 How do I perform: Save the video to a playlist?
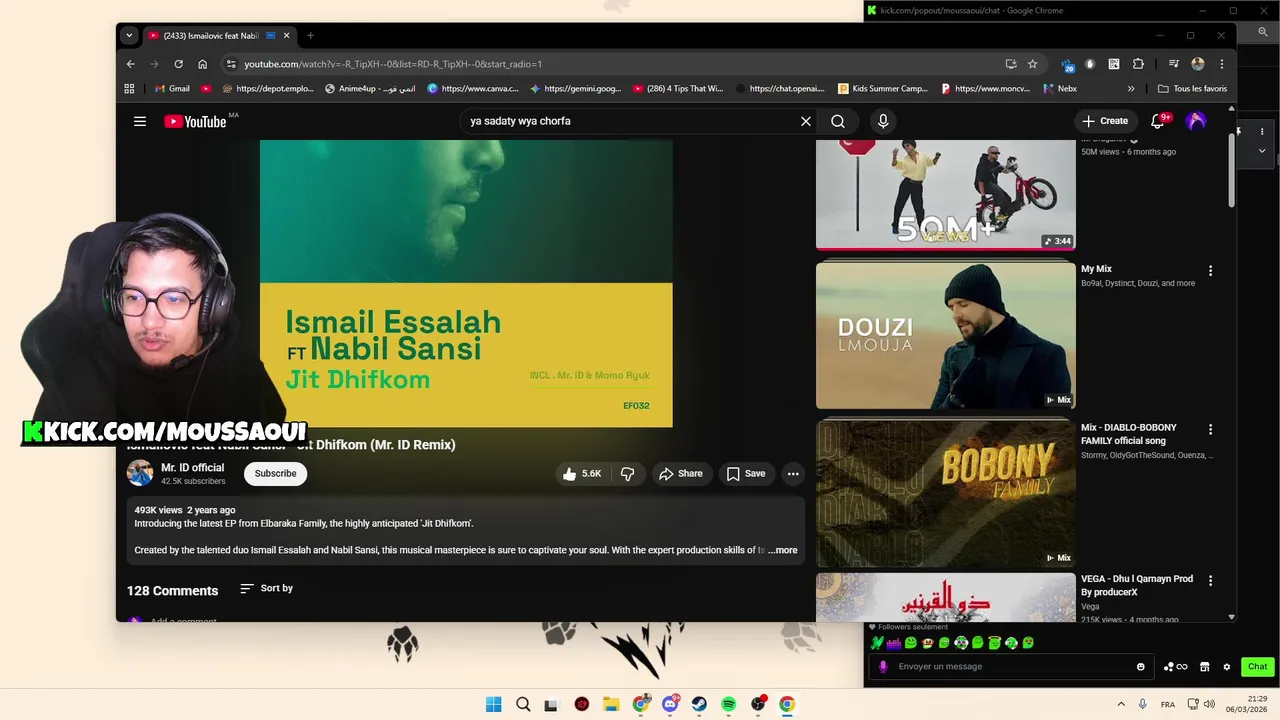[746, 474]
